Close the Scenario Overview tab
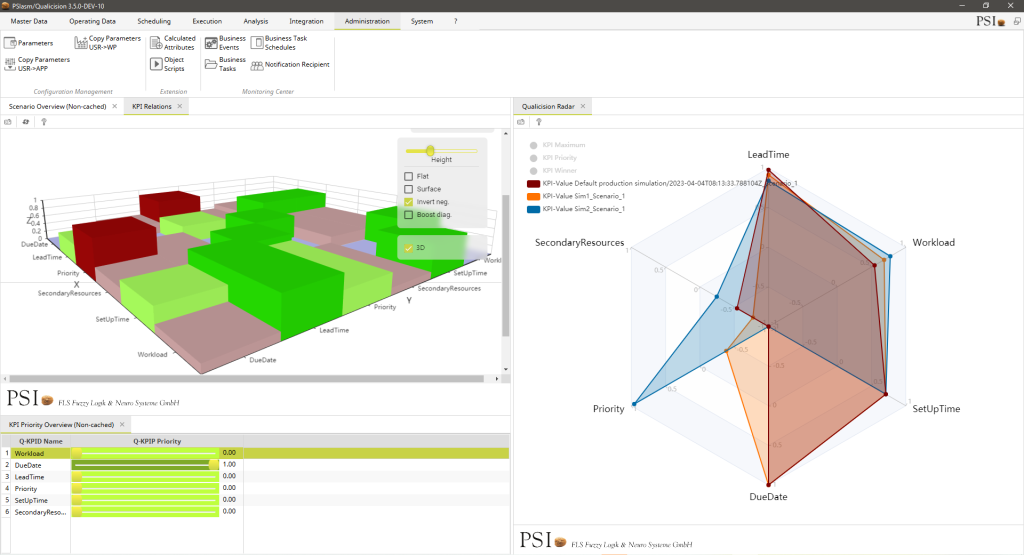The width and height of the screenshot is (1024, 555). click(115, 106)
